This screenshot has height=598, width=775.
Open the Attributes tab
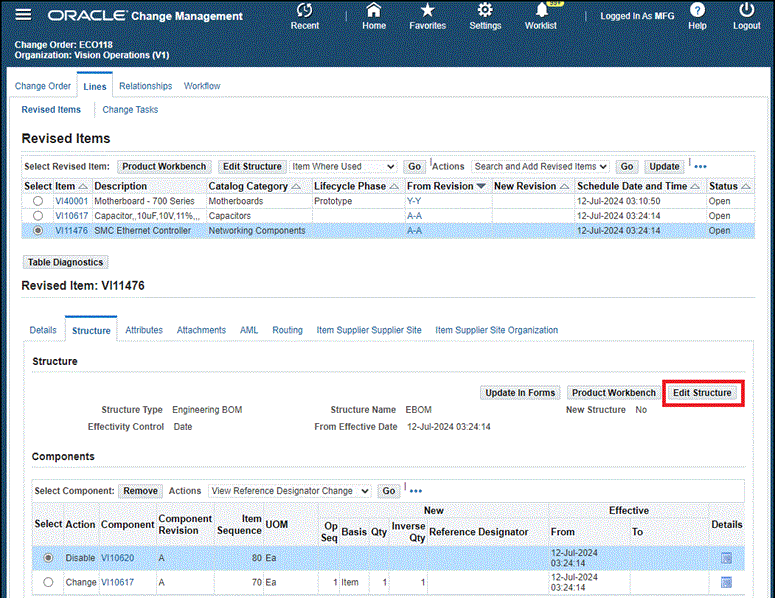point(144,330)
